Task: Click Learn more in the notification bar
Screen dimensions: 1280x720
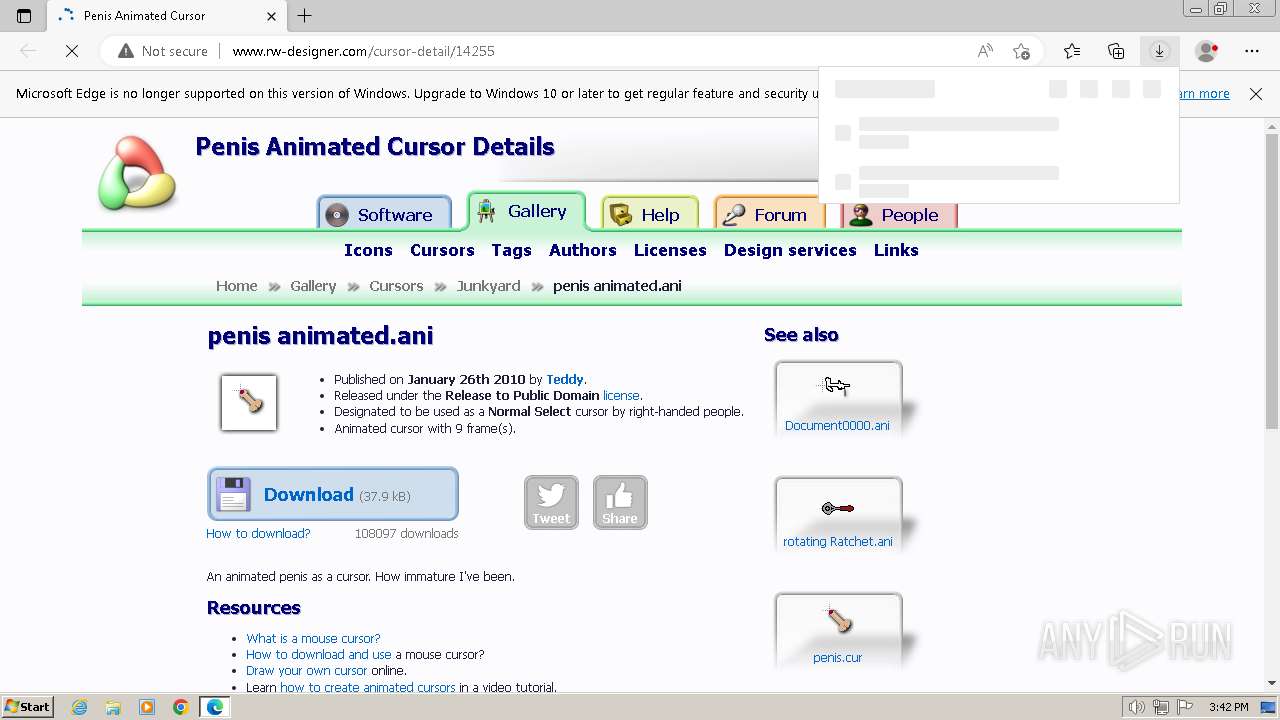Action: (x=1203, y=93)
